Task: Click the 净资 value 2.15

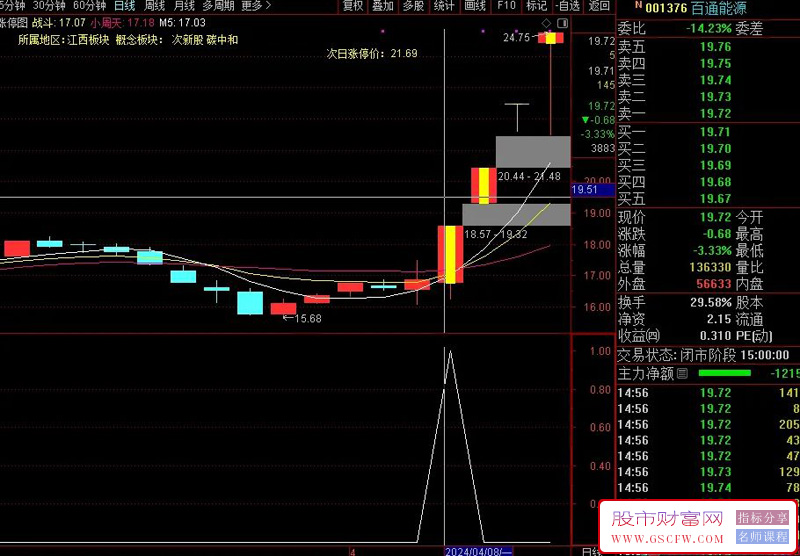Action: 719,319
